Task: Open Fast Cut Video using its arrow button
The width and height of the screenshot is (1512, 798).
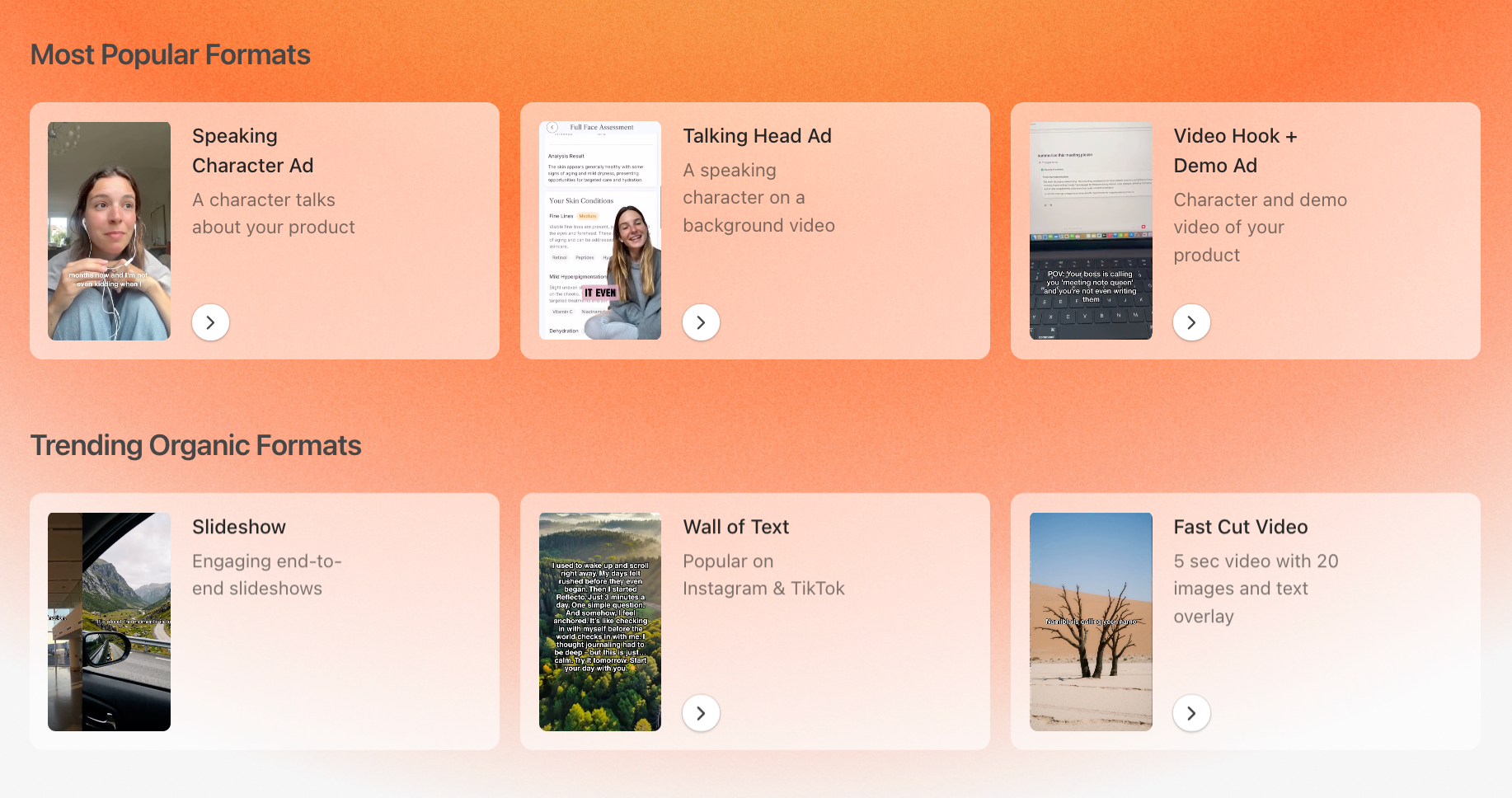Action: click(1191, 713)
